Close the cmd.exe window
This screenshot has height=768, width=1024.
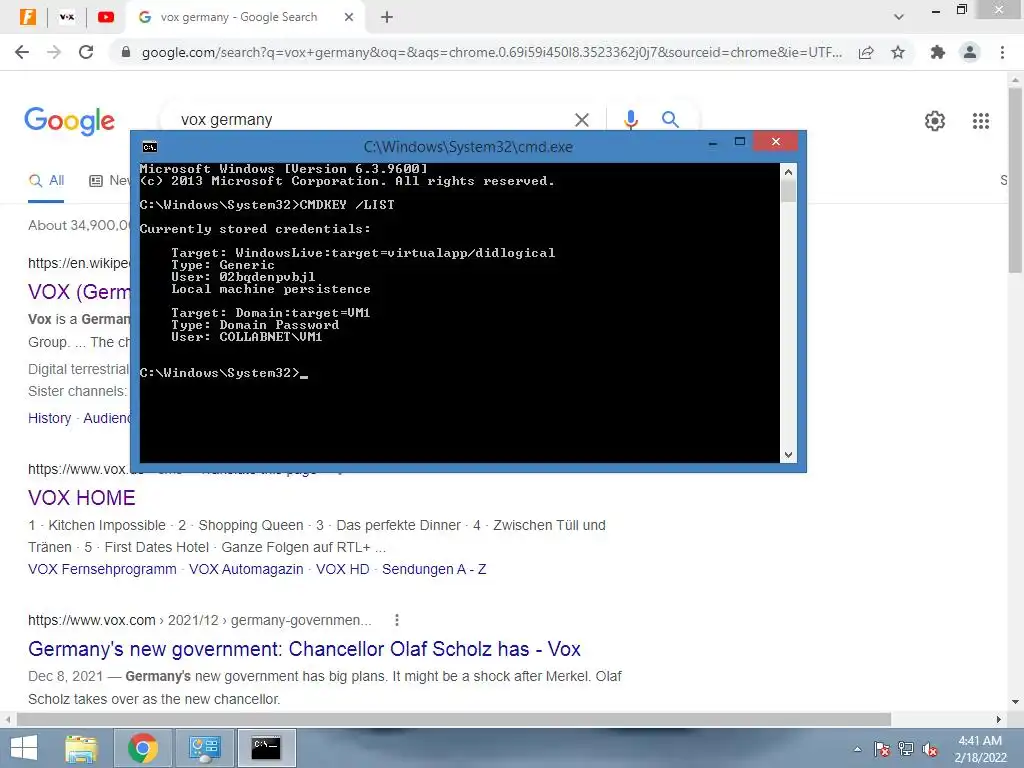(776, 142)
